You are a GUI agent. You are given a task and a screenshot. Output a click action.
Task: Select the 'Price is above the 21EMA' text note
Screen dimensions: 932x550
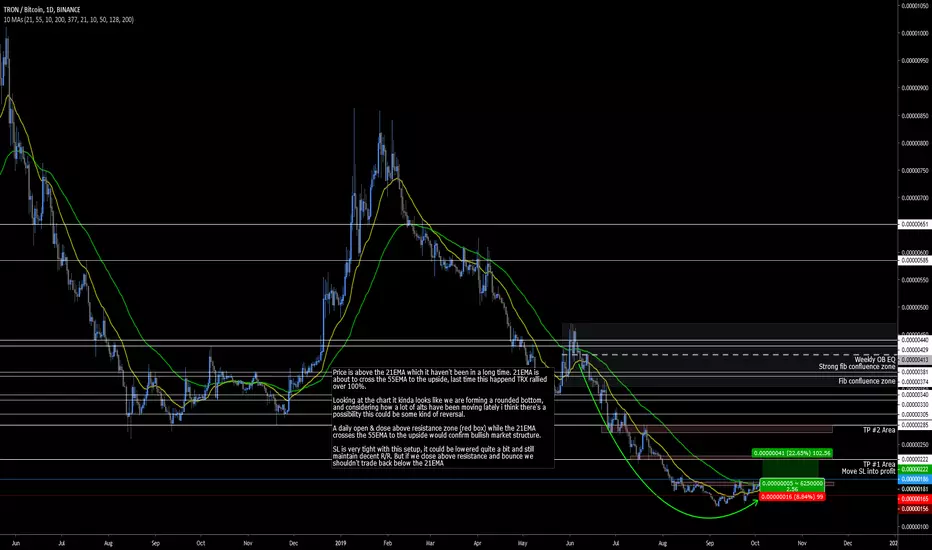[x=443, y=417]
